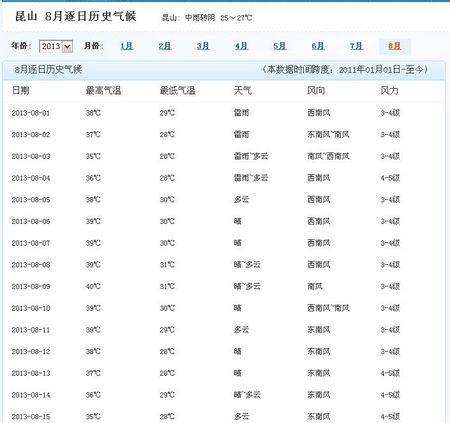The width and height of the screenshot is (450, 423).
Task: Click the date cell 2013-08-12
Action: 31,351
